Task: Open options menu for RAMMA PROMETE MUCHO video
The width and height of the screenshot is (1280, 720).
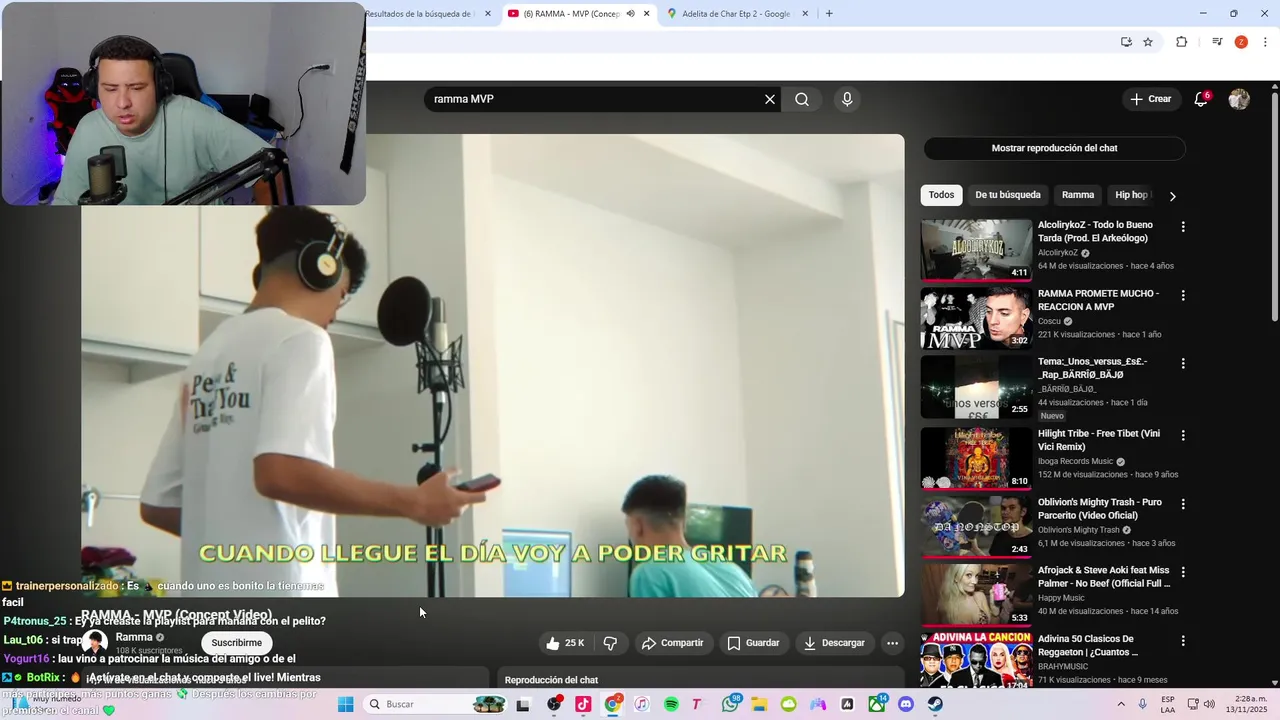Action: coord(1183,296)
